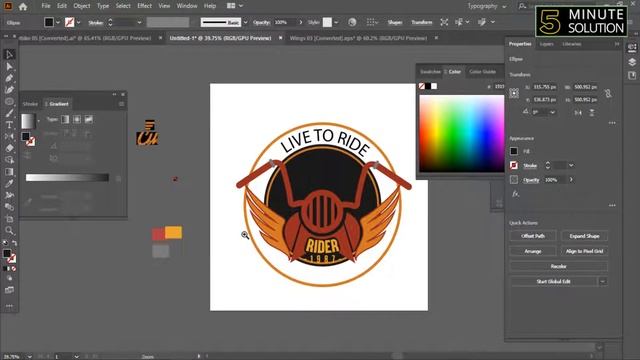640x360 pixels.
Task: Open the stroke color dropdown in control bar
Action: 78,22
